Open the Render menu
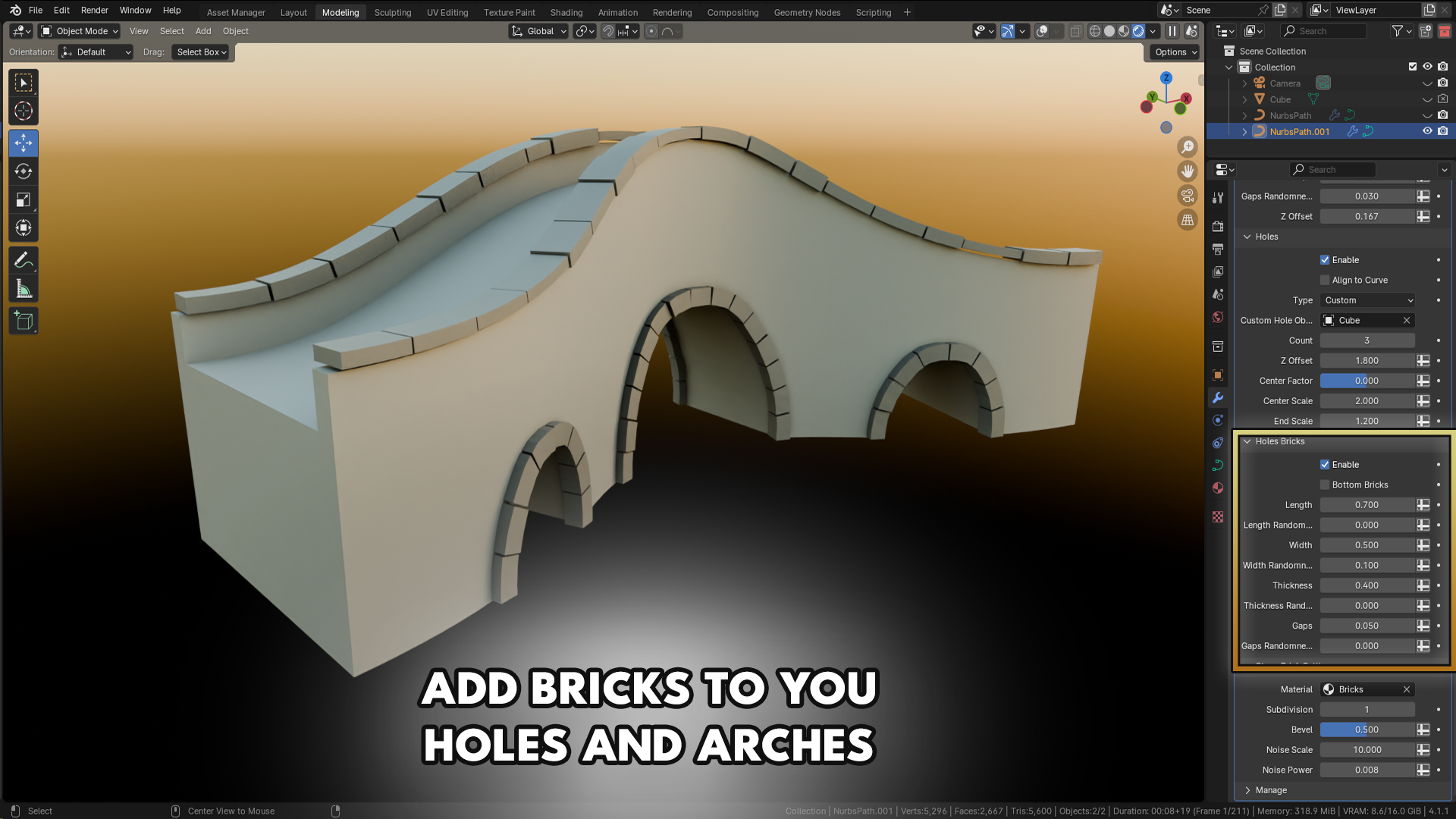Image resolution: width=1456 pixels, height=819 pixels. coord(95,11)
